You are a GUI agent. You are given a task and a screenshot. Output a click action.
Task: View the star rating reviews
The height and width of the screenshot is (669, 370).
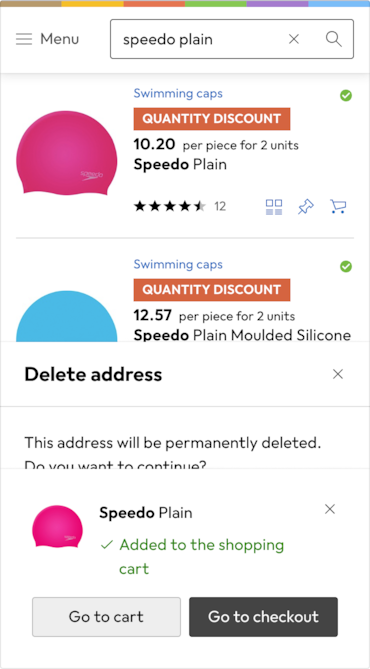tap(180, 207)
